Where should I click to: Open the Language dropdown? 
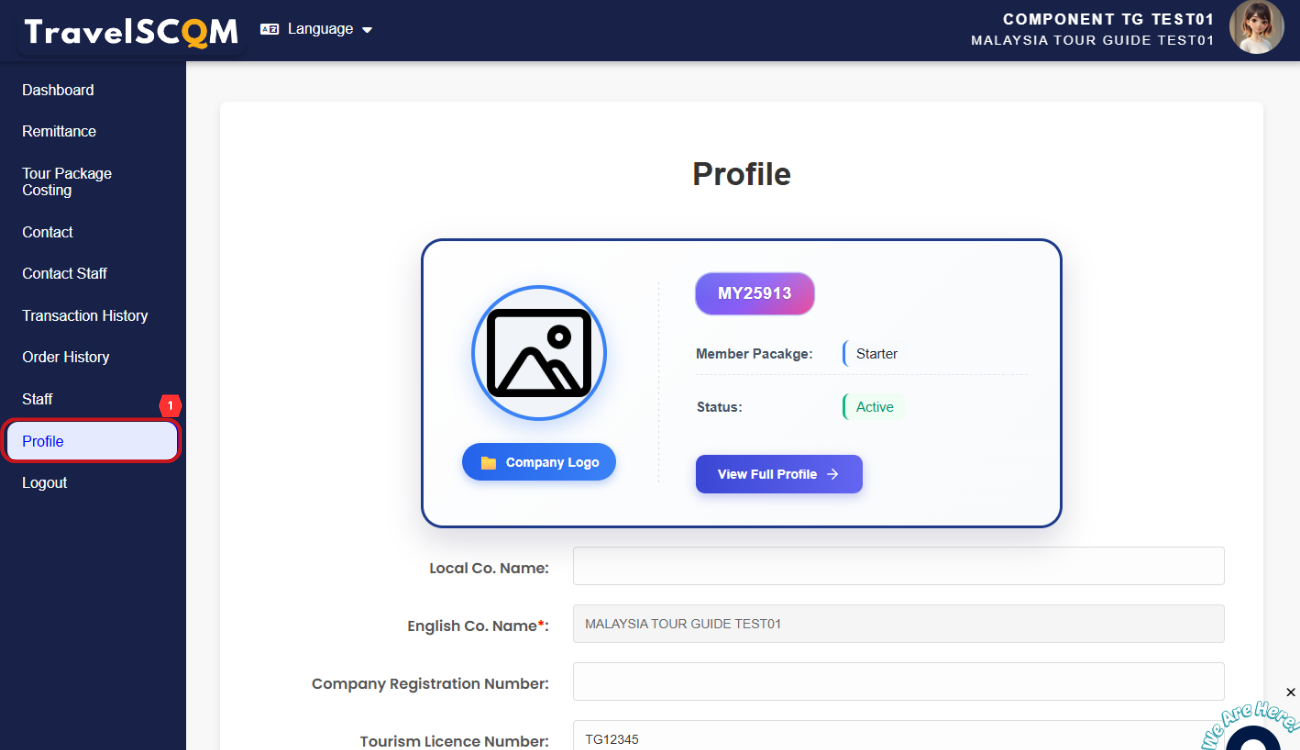316,29
